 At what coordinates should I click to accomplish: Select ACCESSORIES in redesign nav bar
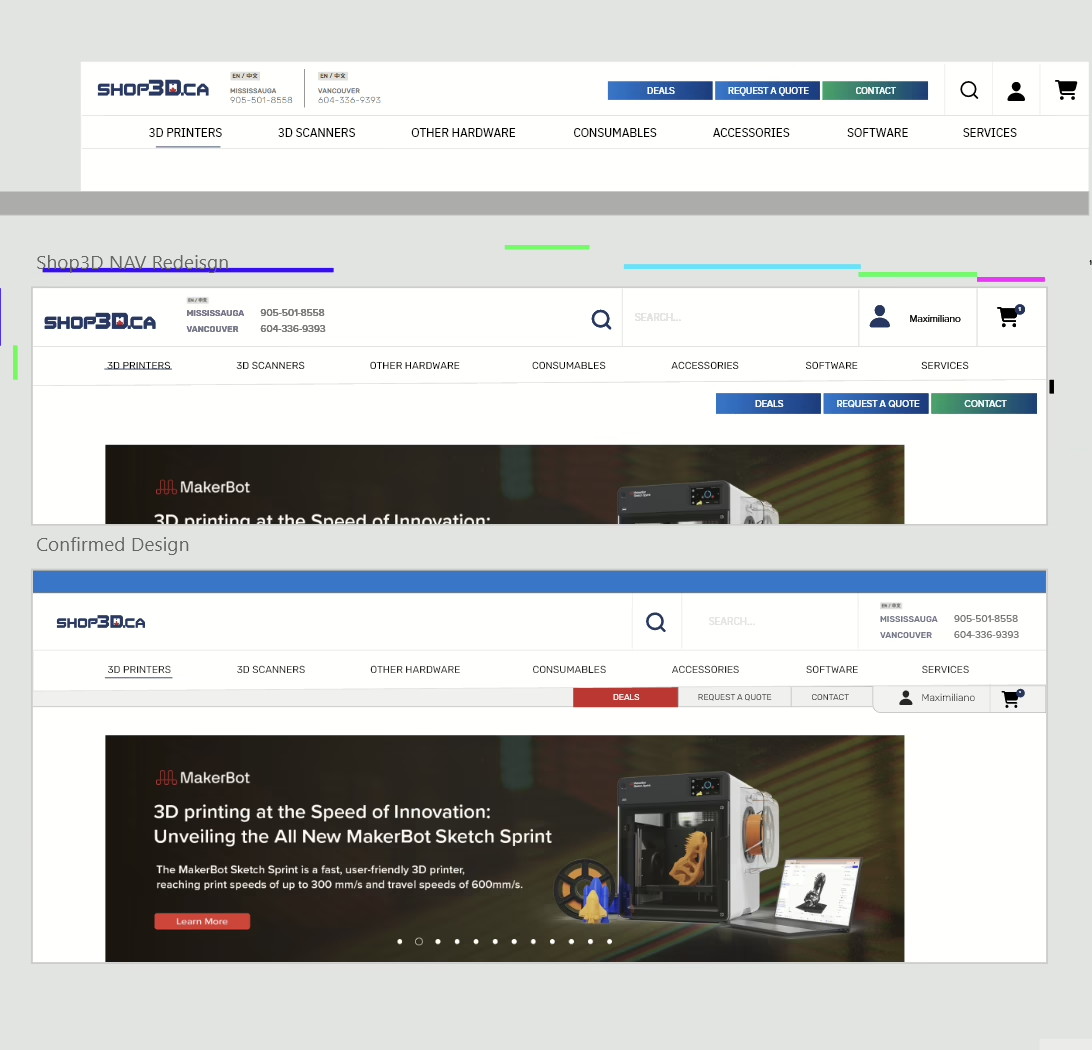click(x=705, y=366)
